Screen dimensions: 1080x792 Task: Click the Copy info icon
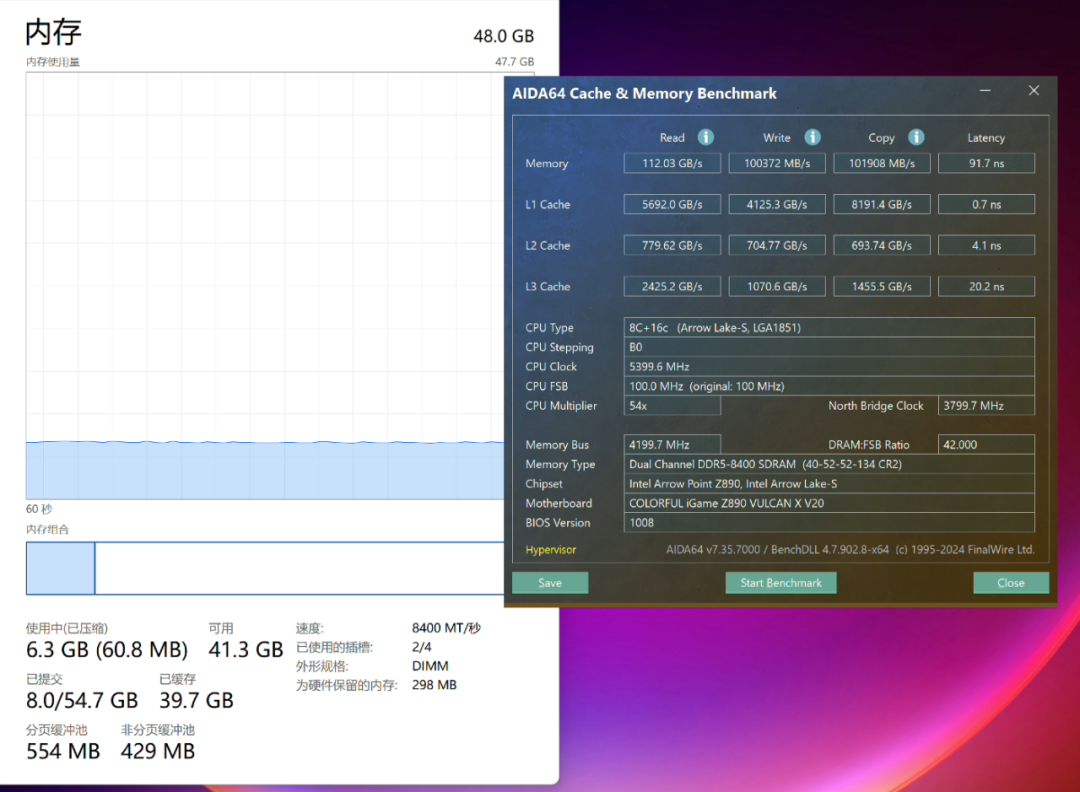pyautogui.click(x=916, y=137)
